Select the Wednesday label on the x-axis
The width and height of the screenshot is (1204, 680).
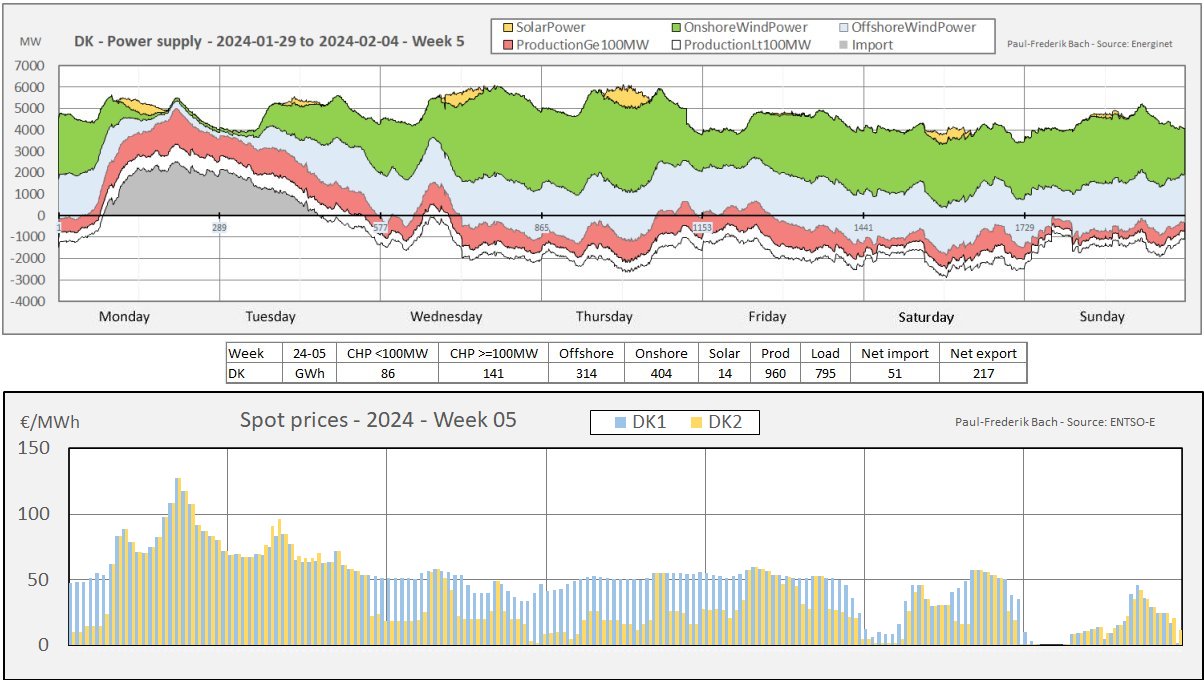[446, 317]
